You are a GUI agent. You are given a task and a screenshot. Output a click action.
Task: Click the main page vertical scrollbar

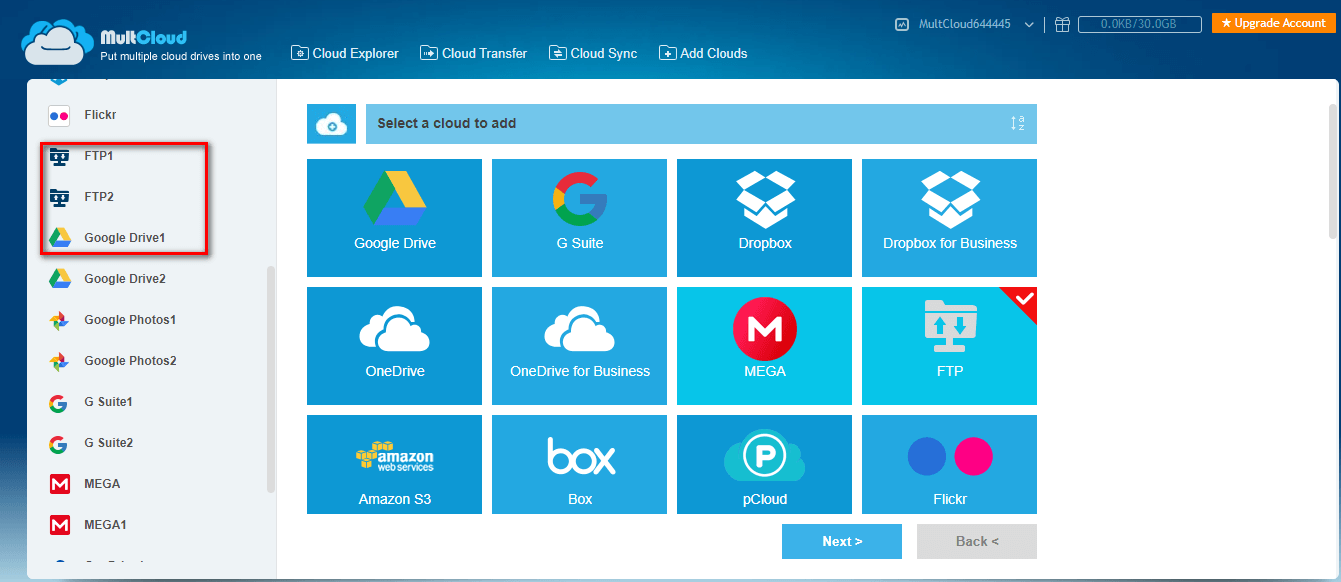1332,170
